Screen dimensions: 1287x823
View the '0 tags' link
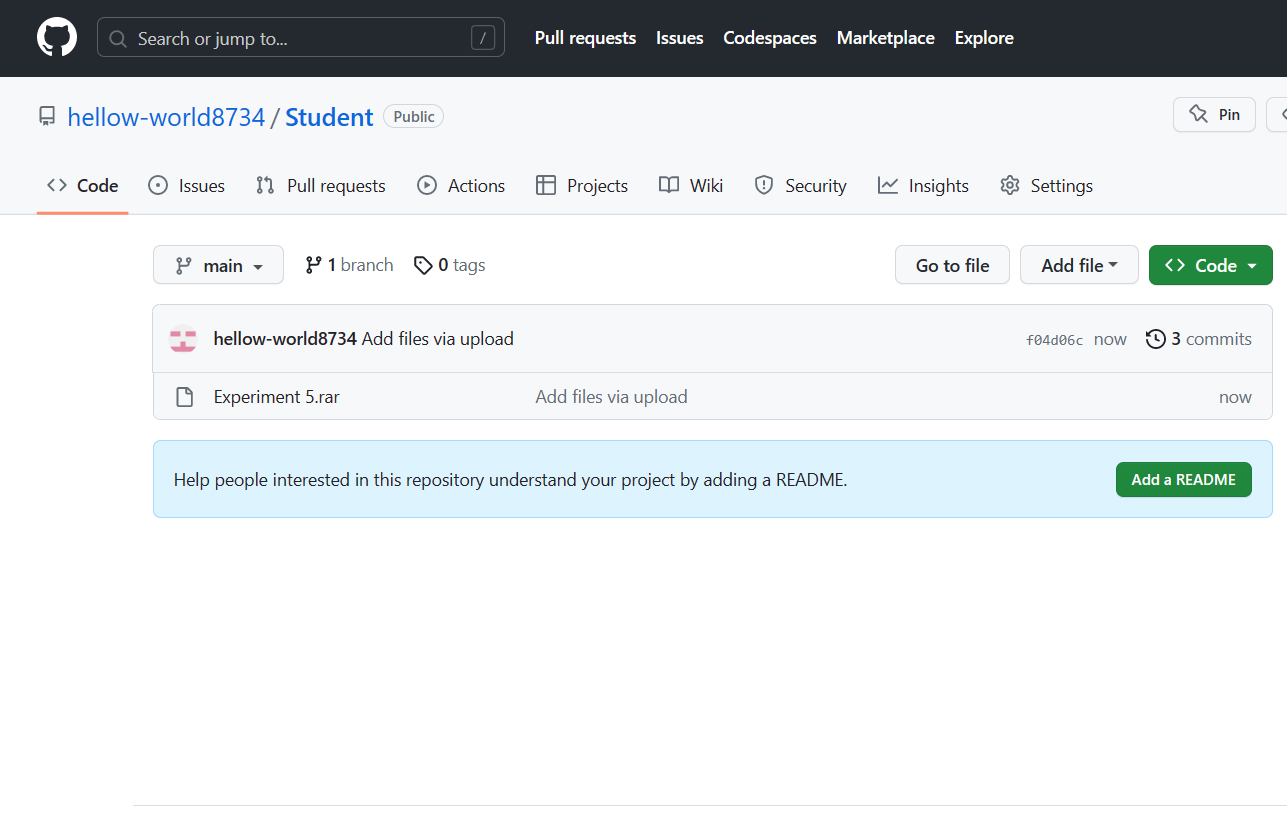[x=450, y=265]
